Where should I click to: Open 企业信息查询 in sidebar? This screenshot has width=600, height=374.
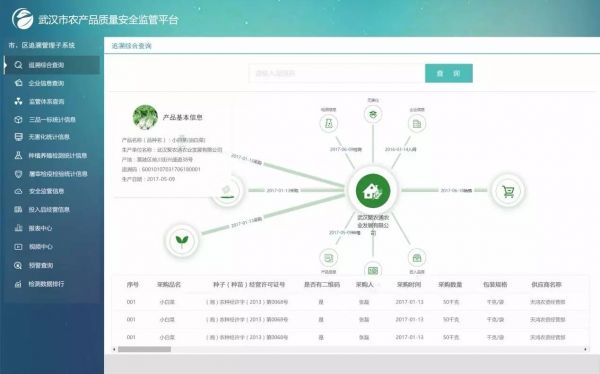46,83
